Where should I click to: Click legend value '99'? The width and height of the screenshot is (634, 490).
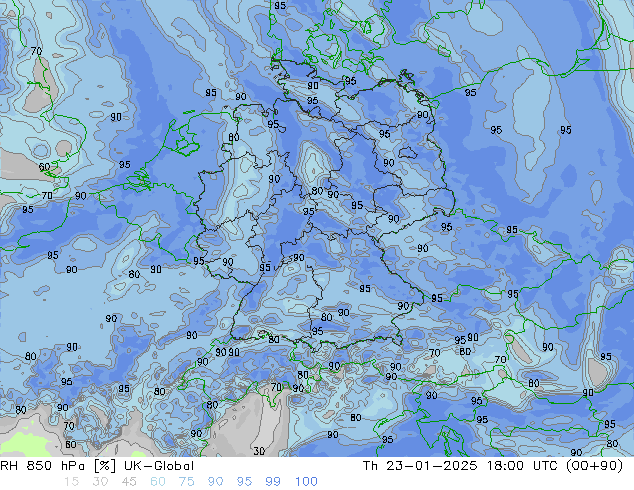pyautogui.click(x=273, y=482)
